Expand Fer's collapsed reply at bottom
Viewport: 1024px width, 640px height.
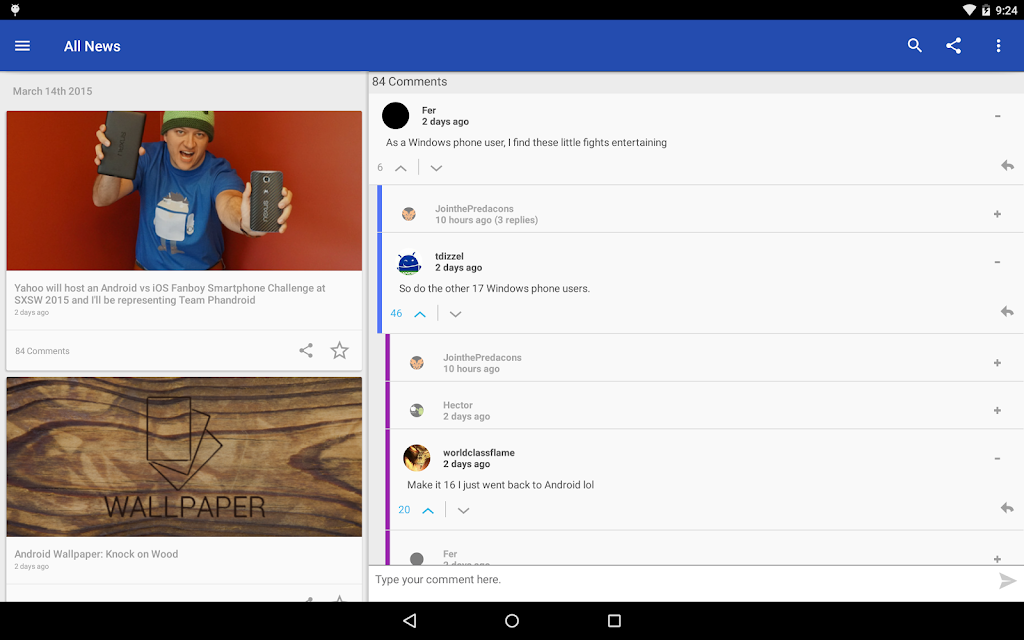tap(997, 559)
